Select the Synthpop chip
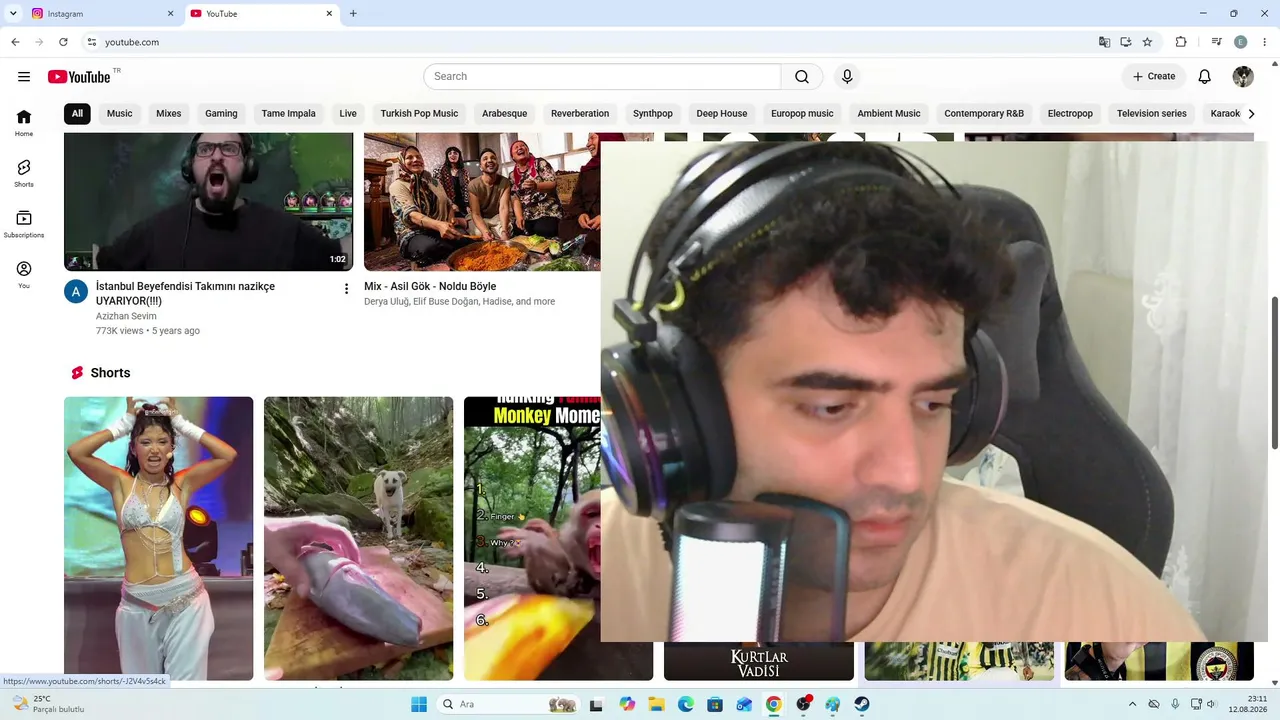This screenshot has width=1280, height=720. pos(653,114)
